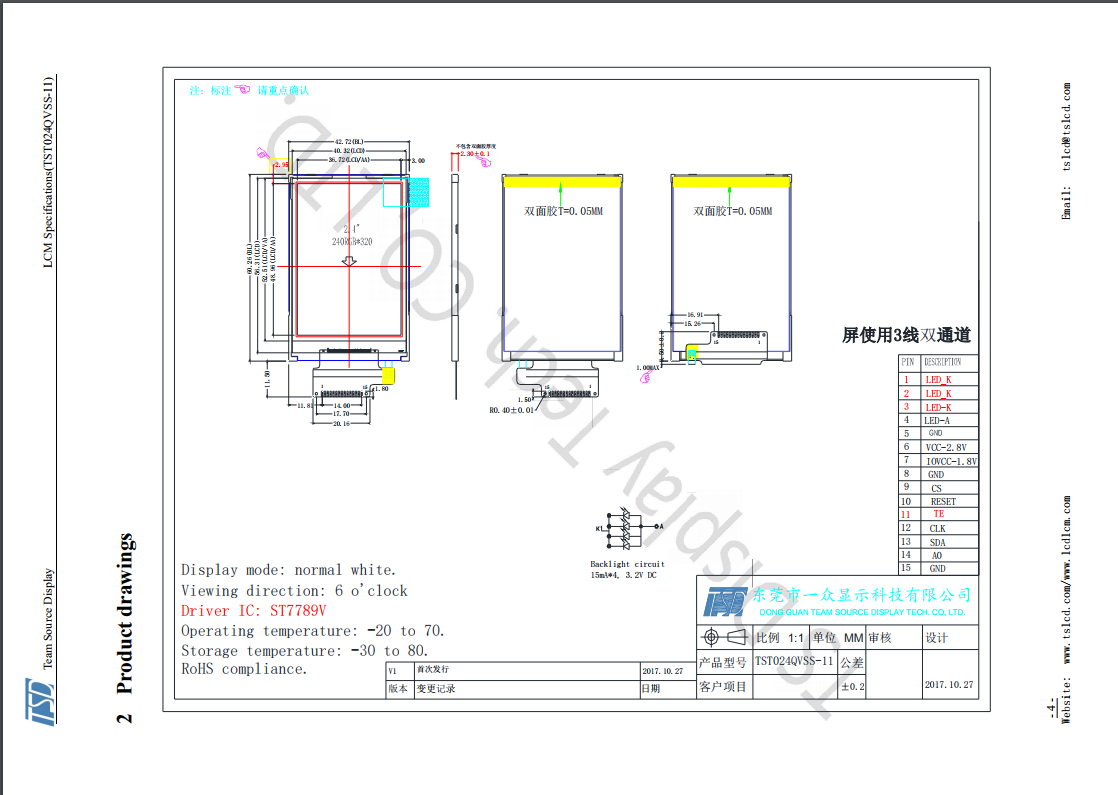Screen dimensions: 1118x795
Task: Click the pointing hand icon in the top note
Action: [244, 90]
